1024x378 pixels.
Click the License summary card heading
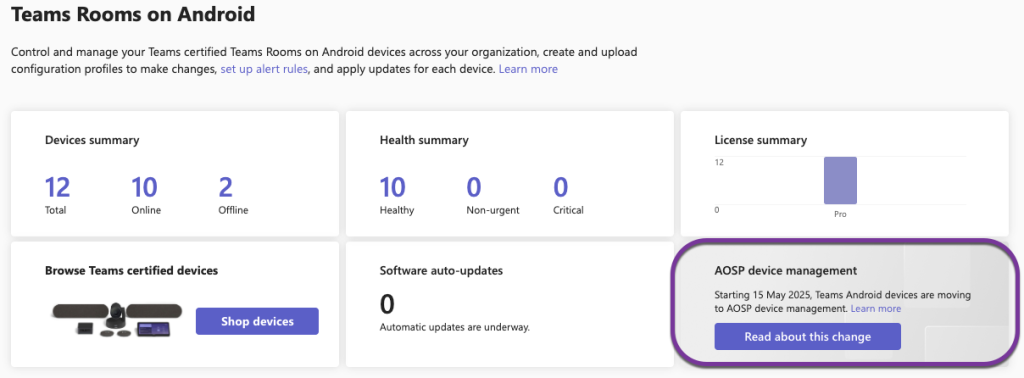761,140
